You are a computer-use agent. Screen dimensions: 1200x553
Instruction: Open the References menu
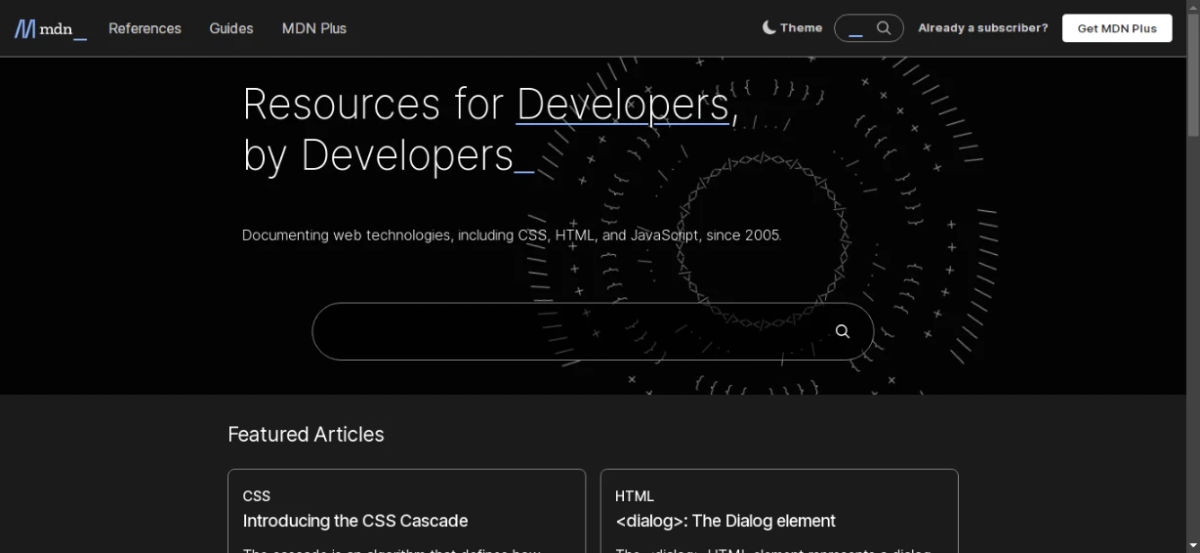(145, 28)
